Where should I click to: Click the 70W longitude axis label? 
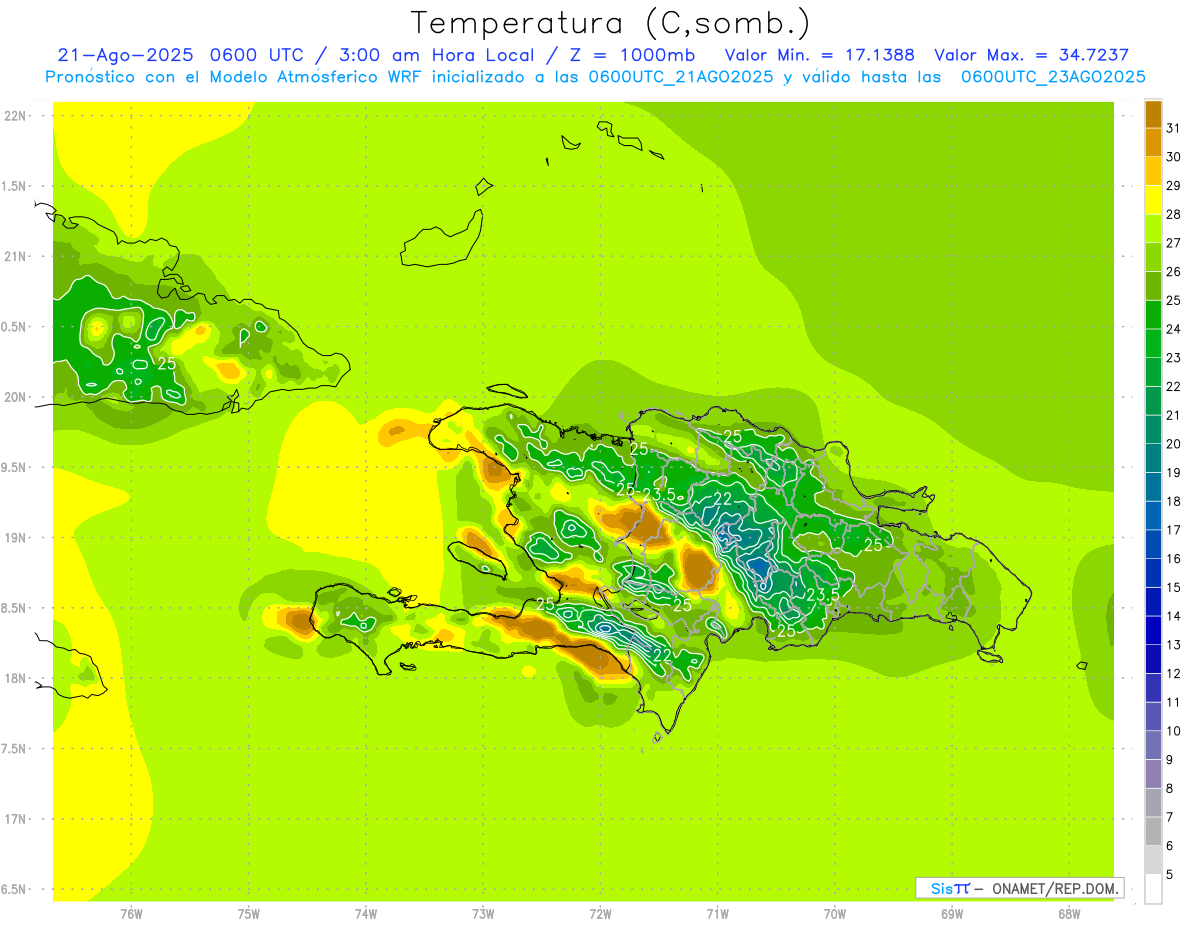coord(835,914)
